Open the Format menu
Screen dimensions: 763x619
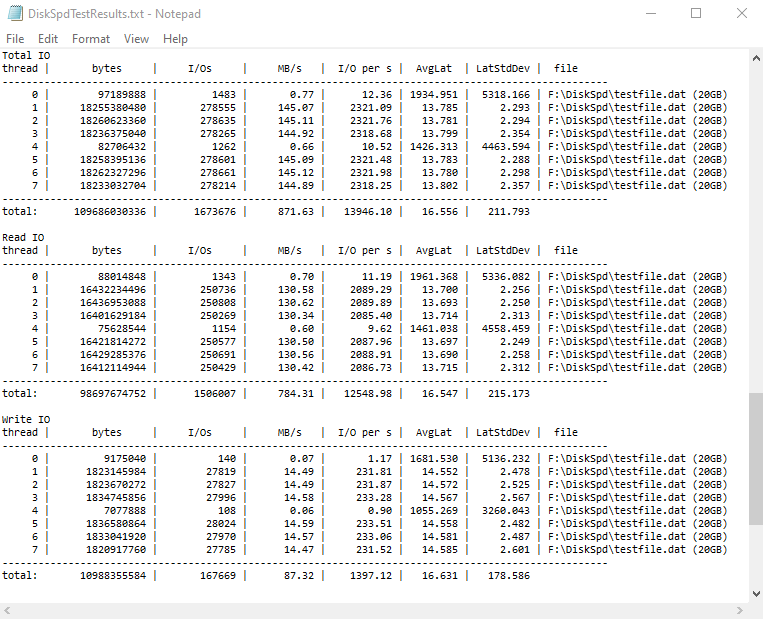(x=91, y=39)
